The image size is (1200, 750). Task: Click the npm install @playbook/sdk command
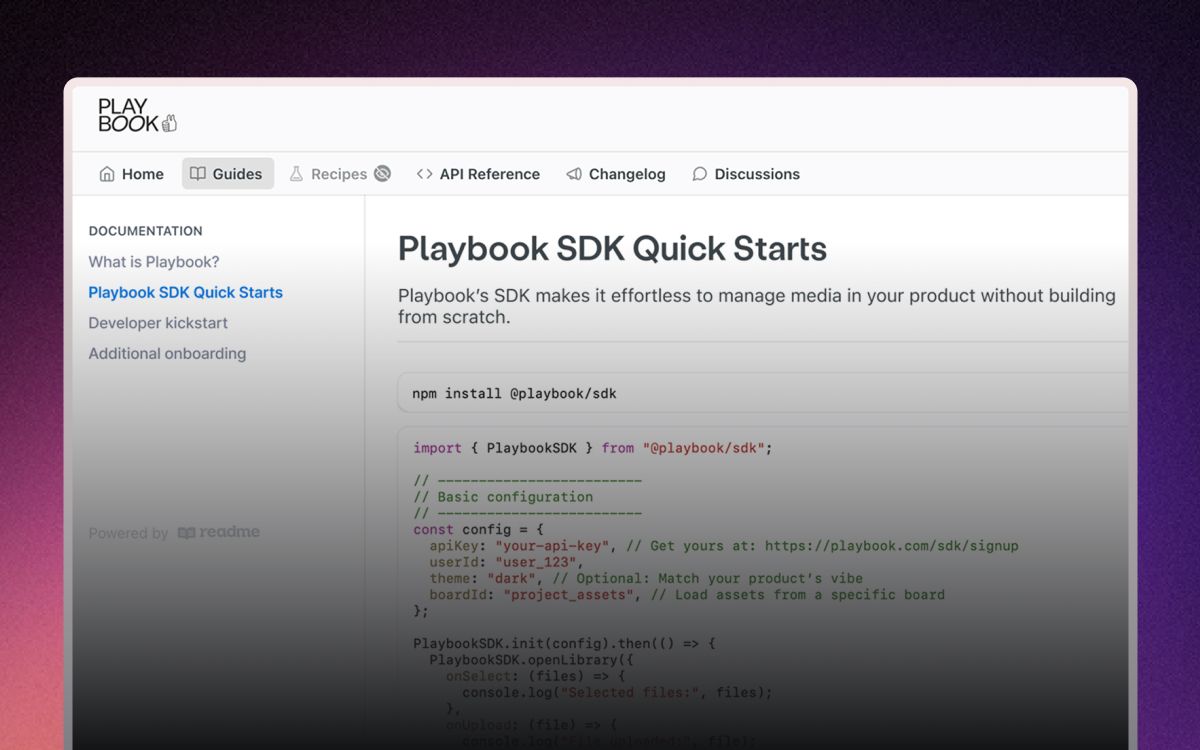tap(515, 394)
